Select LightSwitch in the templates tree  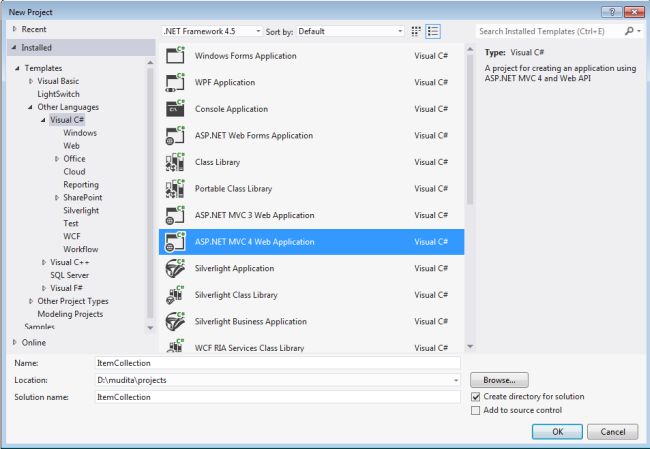coord(58,94)
